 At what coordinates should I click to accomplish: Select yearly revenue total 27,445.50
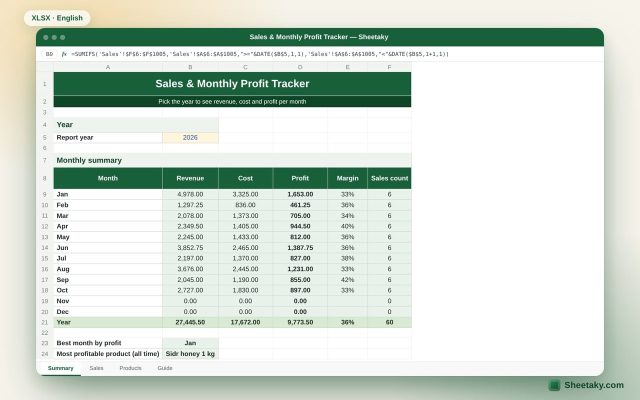point(190,322)
